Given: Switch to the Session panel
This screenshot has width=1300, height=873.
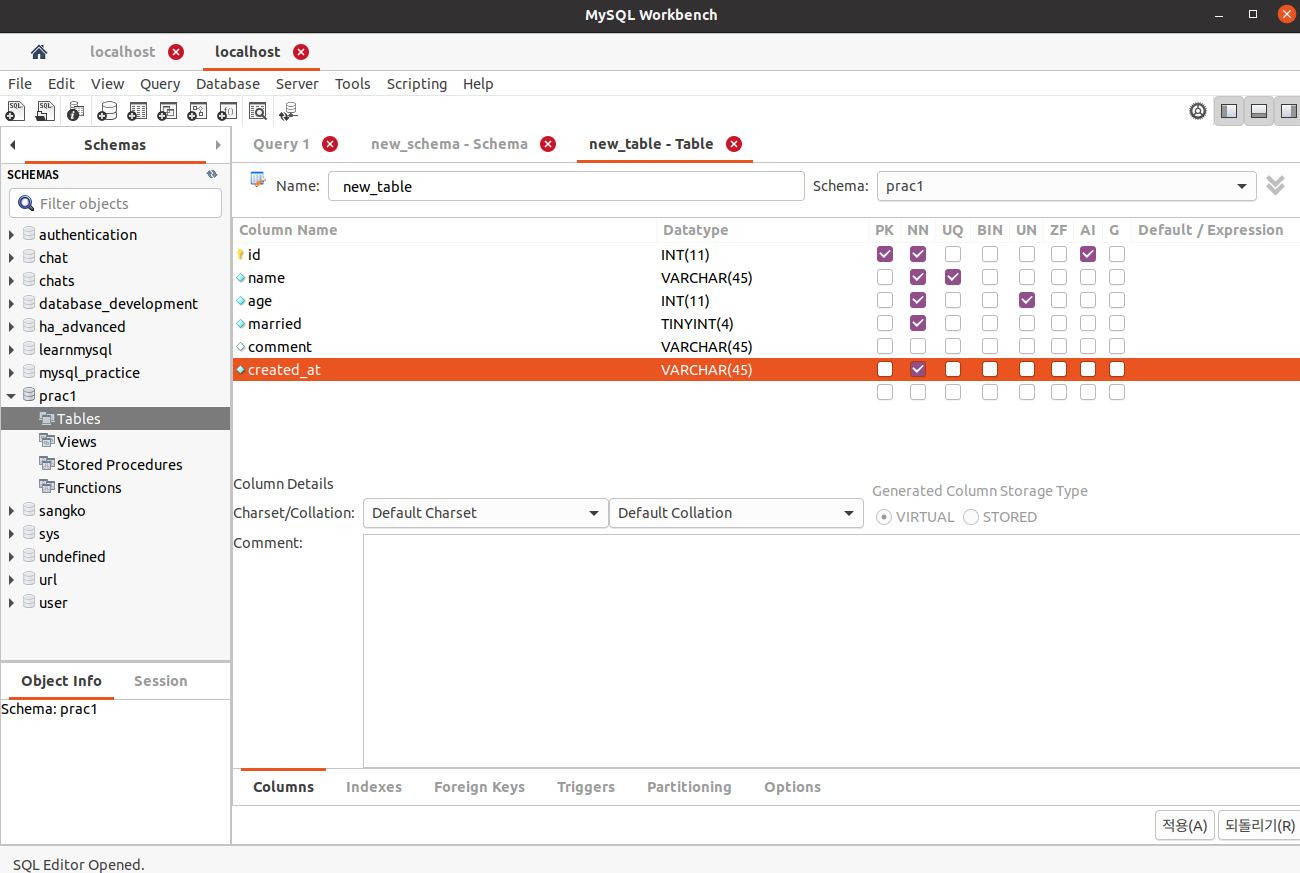Looking at the screenshot, I should [x=160, y=681].
